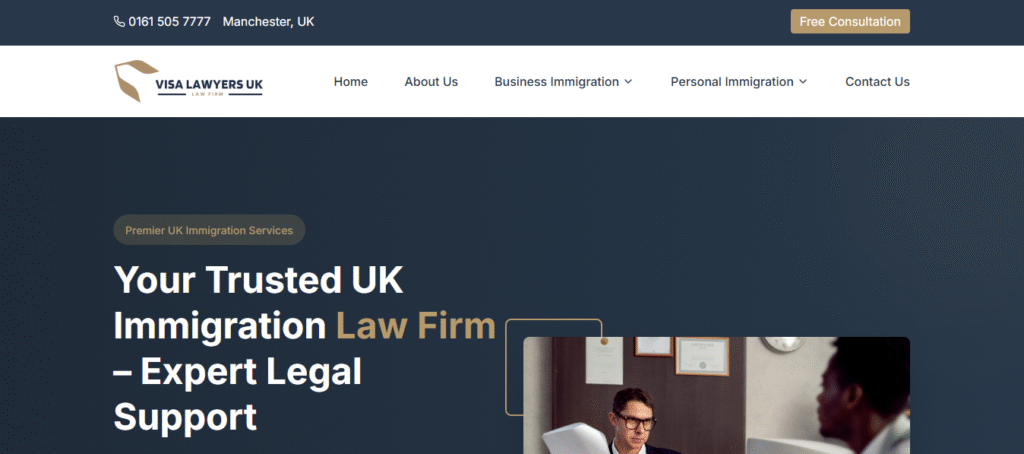Click the phone handset icon

(x=119, y=22)
